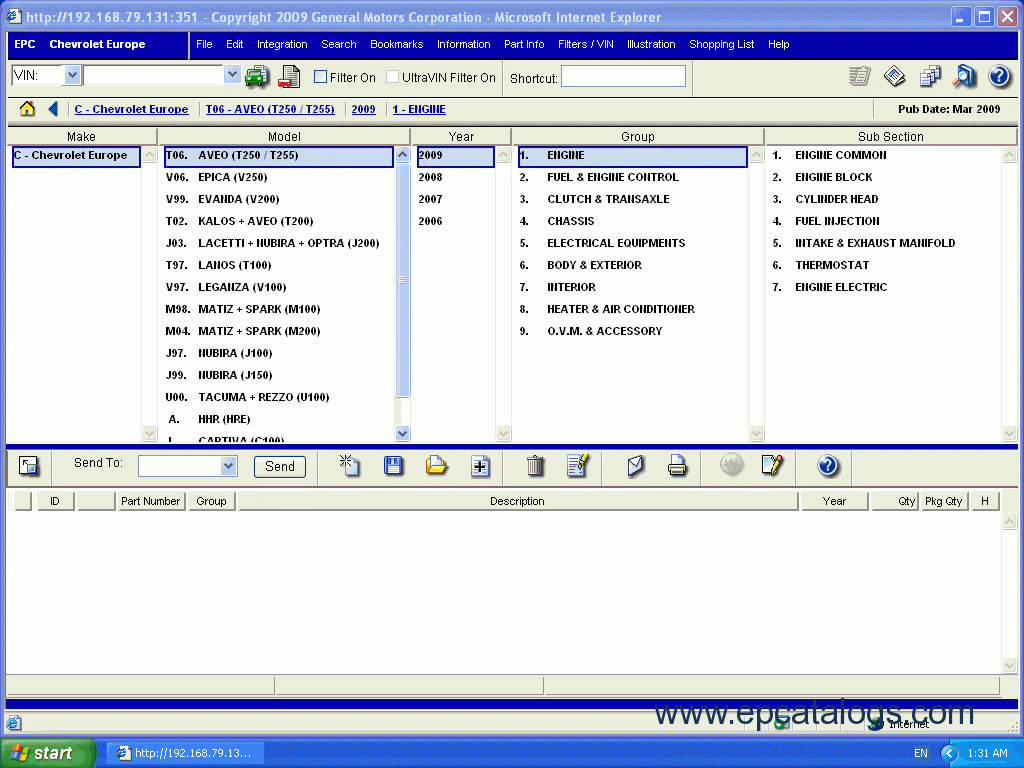This screenshot has width=1024, height=768.
Task: Click the Model list scroll down arrow
Action: point(402,433)
